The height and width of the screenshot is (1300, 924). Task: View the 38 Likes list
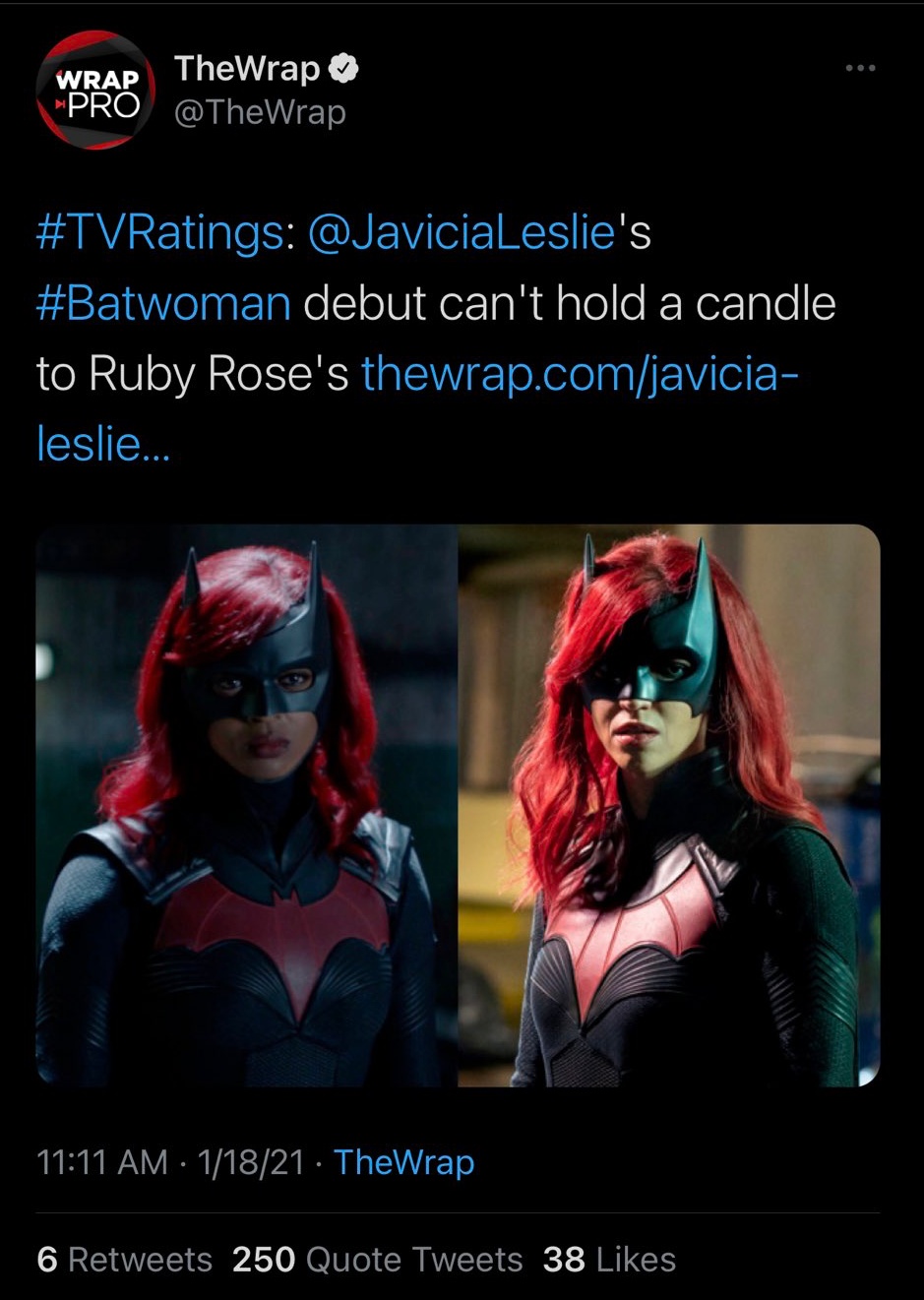point(609,1260)
